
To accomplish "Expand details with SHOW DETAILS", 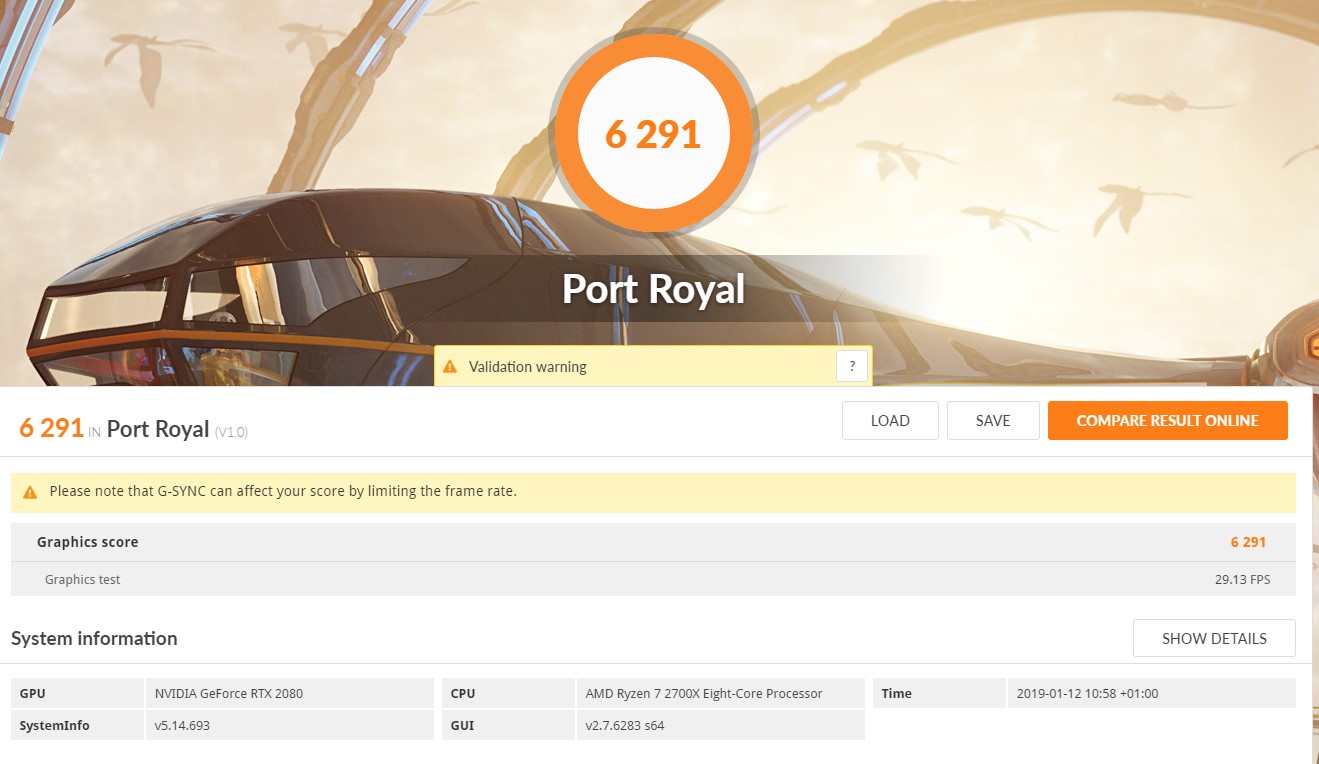I will pos(1214,638).
